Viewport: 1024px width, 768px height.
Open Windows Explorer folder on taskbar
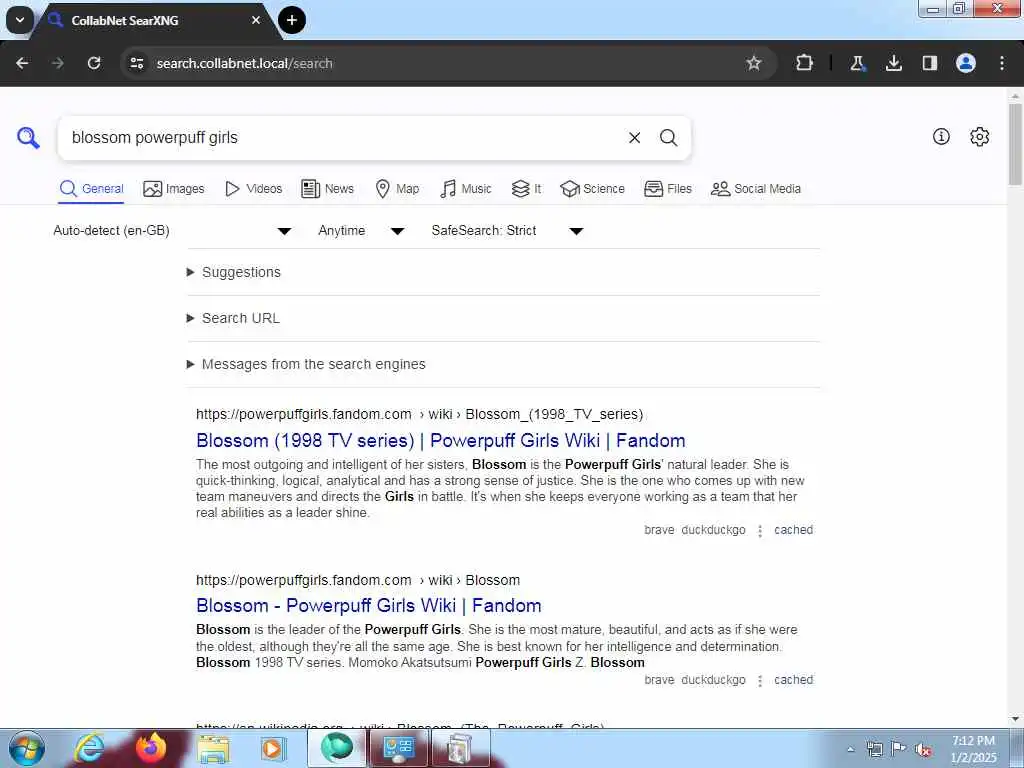[214, 750]
